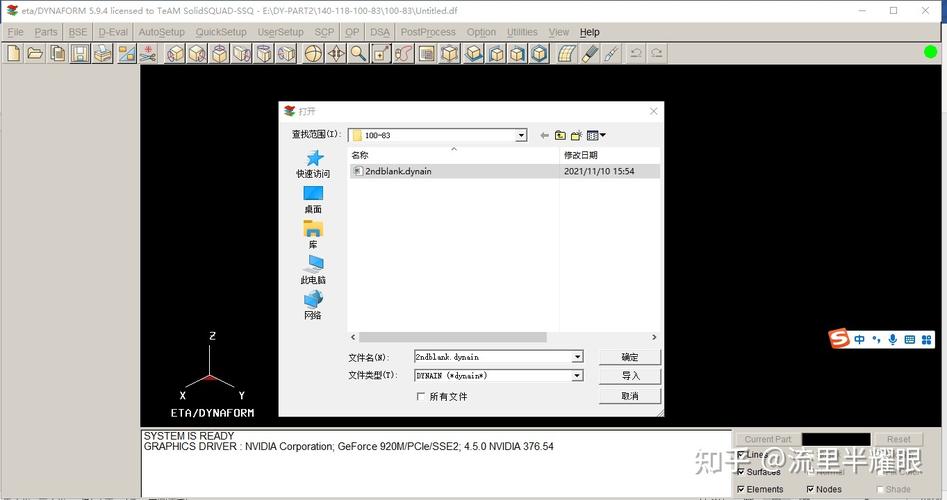The height and width of the screenshot is (500, 947).
Task: Open the Utilities menu
Action: [522, 32]
